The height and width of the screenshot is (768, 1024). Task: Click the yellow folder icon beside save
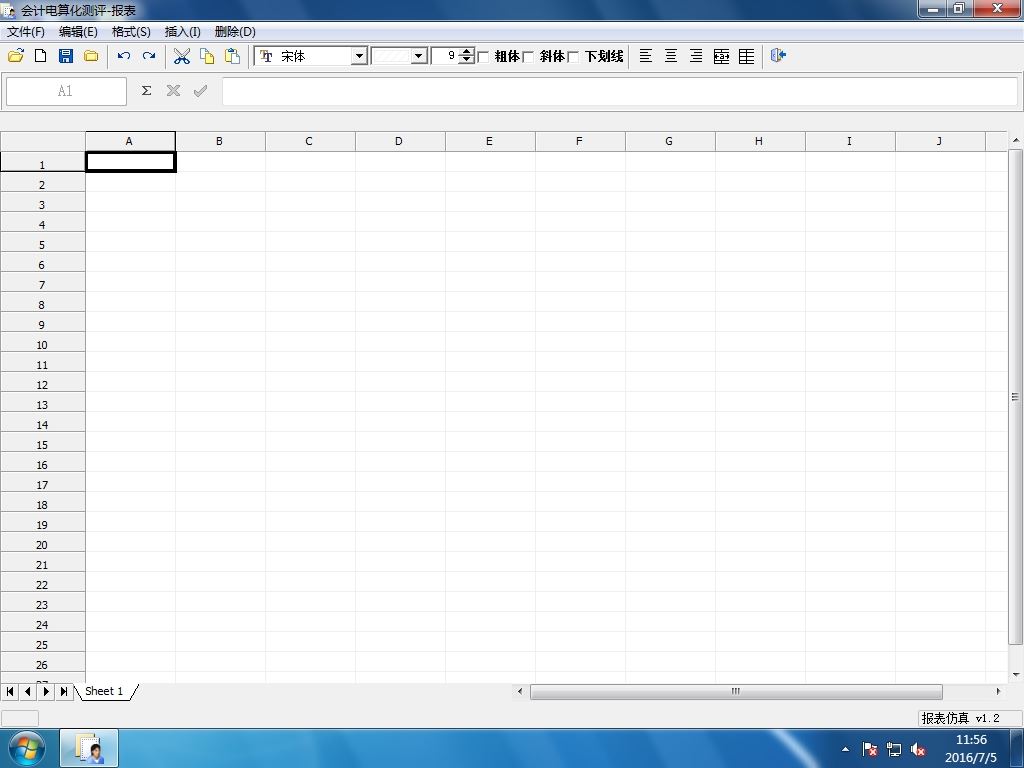click(91, 56)
